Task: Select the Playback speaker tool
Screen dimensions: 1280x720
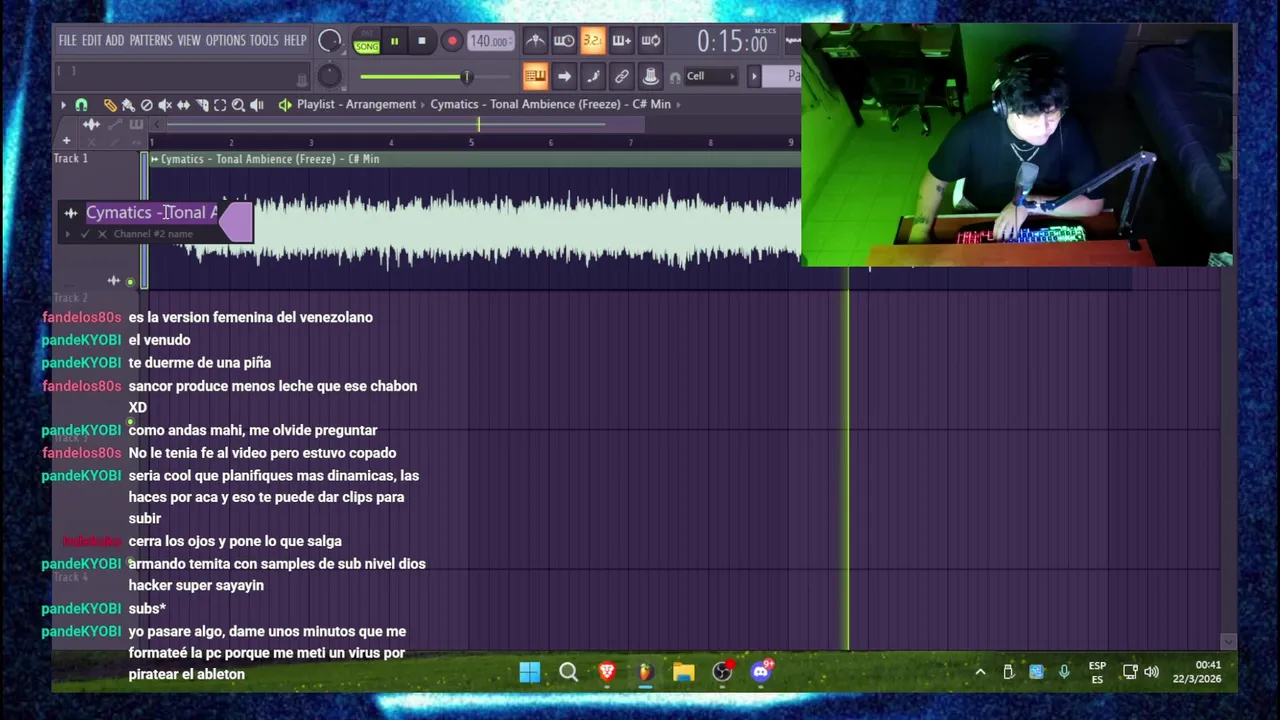Action: point(257,105)
